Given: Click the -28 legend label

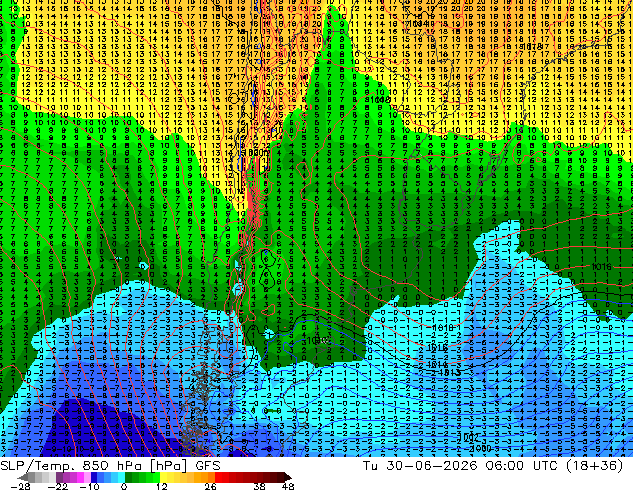Looking at the screenshot, I should coord(21,486).
